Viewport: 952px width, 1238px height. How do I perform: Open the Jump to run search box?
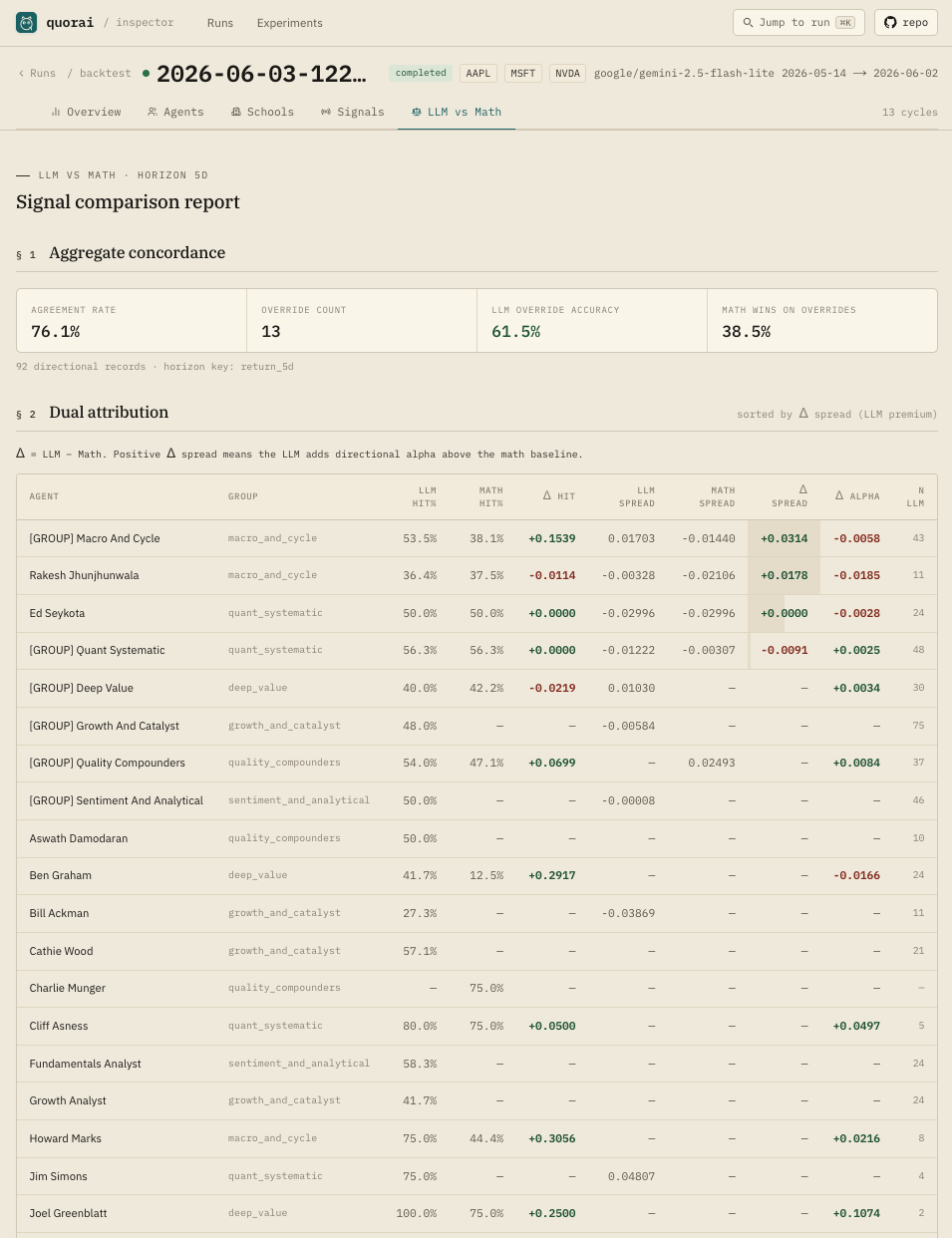pyautogui.click(x=798, y=22)
